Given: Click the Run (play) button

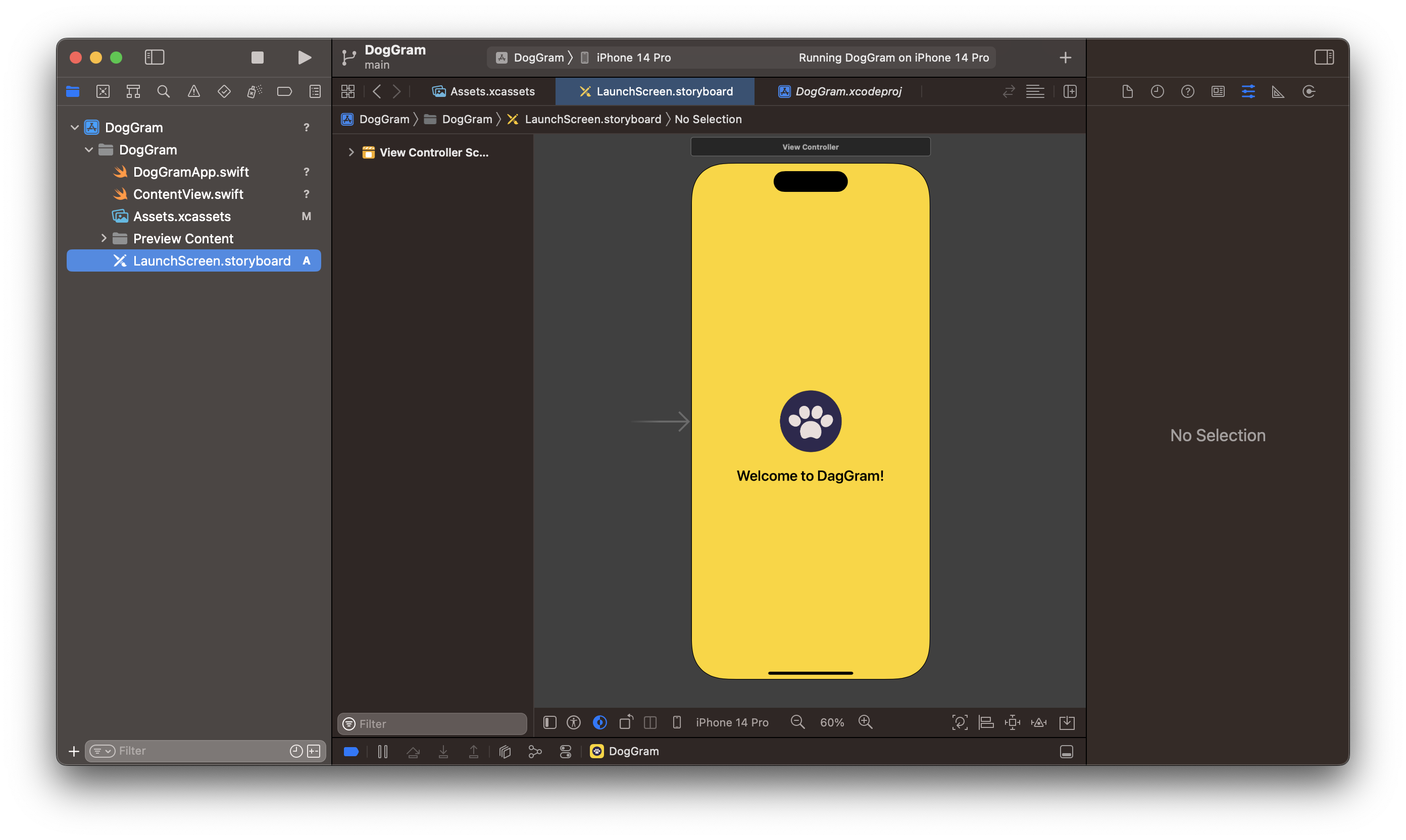Looking at the screenshot, I should click(304, 57).
